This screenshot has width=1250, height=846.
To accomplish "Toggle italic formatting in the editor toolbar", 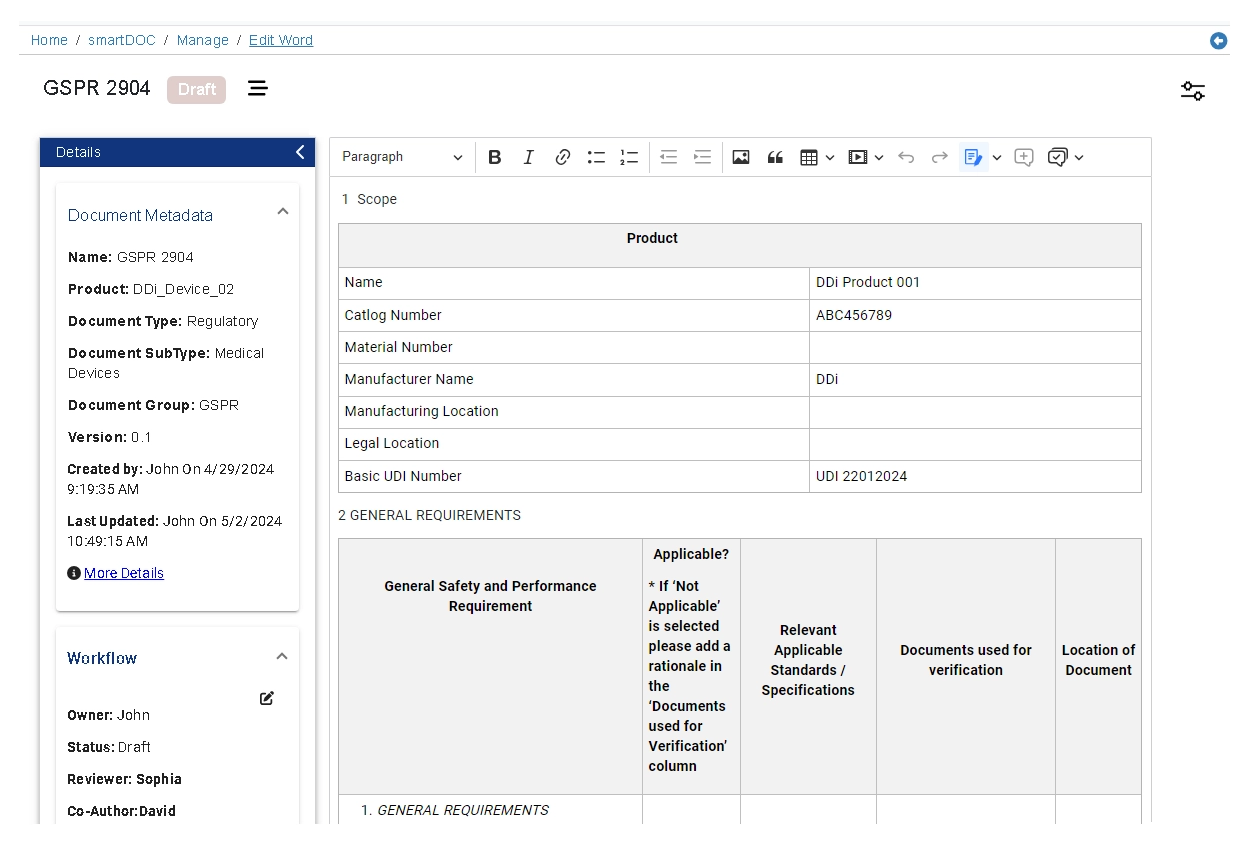I will (x=529, y=157).
